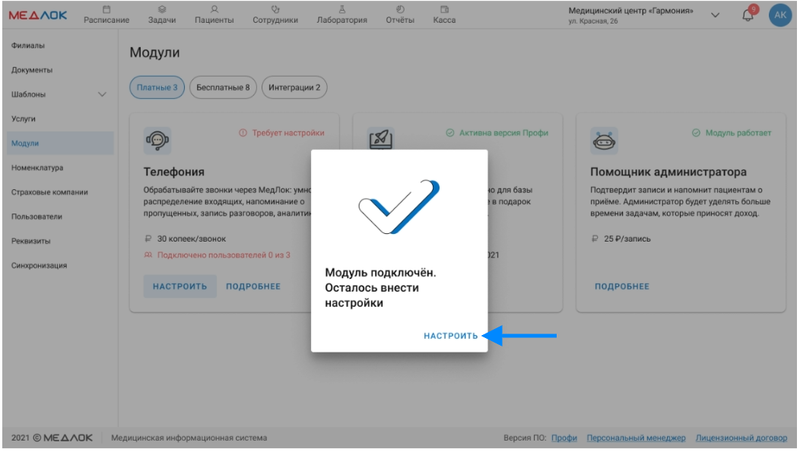Open Персональный менеджер link

(x=636, y=438)
